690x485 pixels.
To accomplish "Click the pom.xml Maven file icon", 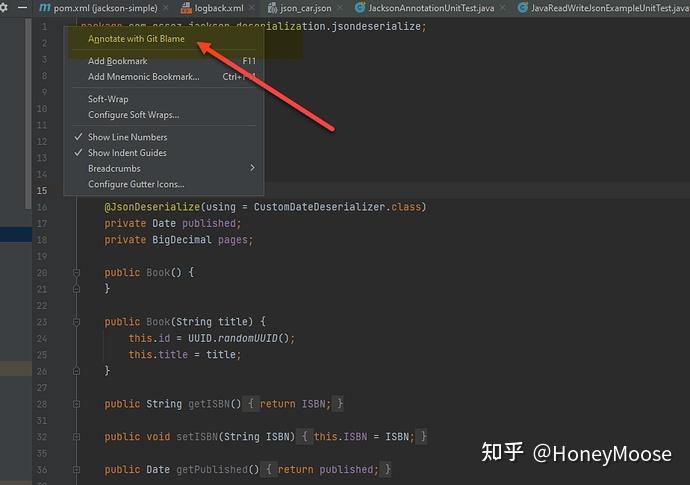I will [x=45, y=7].
